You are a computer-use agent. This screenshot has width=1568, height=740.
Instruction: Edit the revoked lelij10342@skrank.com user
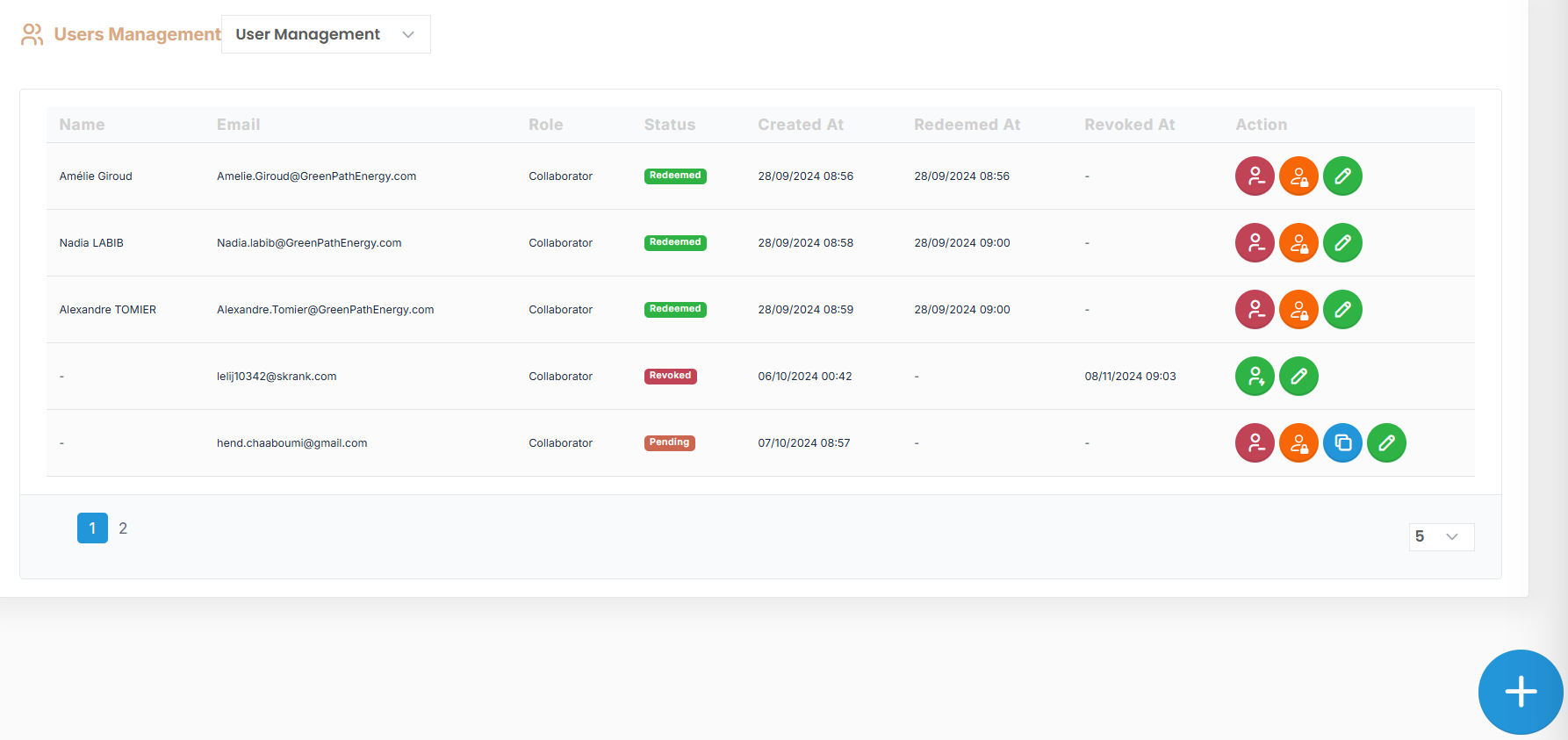tap(1298, 377)
